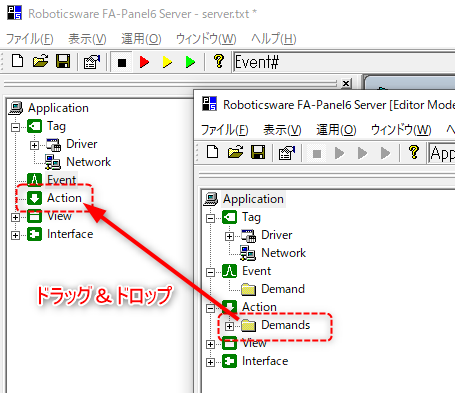This screenshot has width=455, height=393.
Task: Click the New file icon in main toolbar
Action: click(x=17, y=61)
